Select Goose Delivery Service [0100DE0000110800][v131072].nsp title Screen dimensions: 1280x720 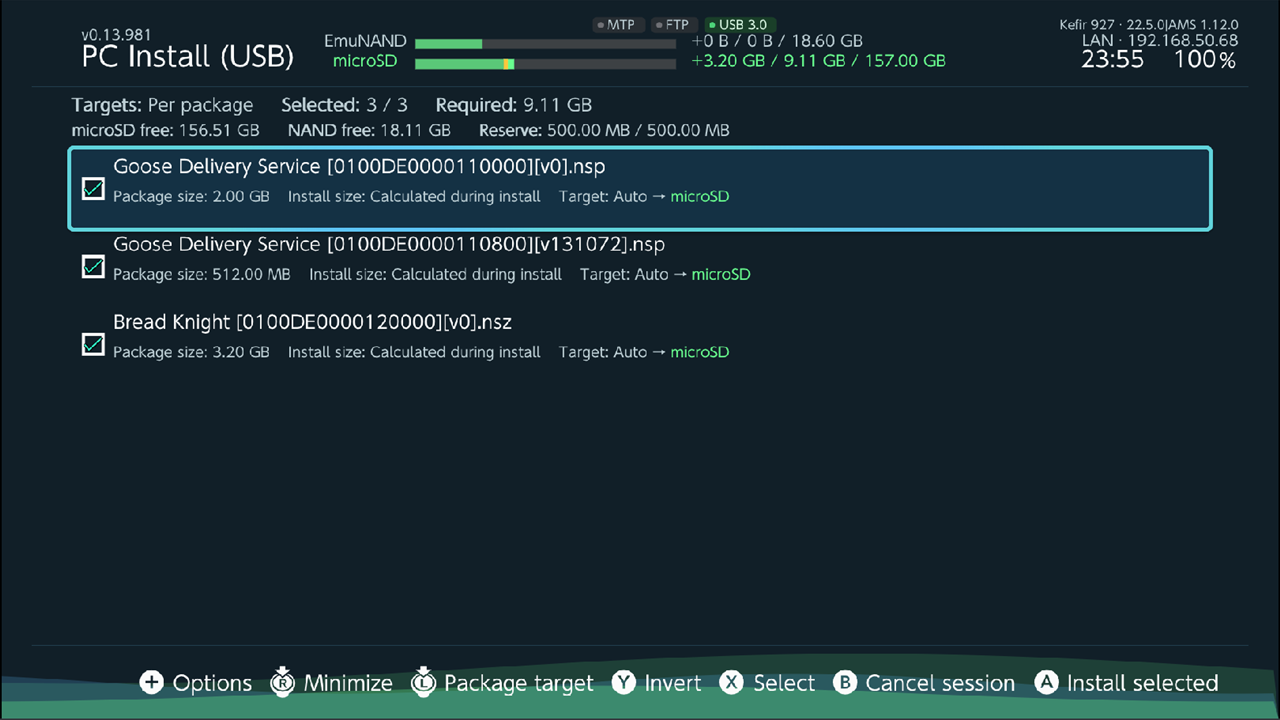pos(389,244)
